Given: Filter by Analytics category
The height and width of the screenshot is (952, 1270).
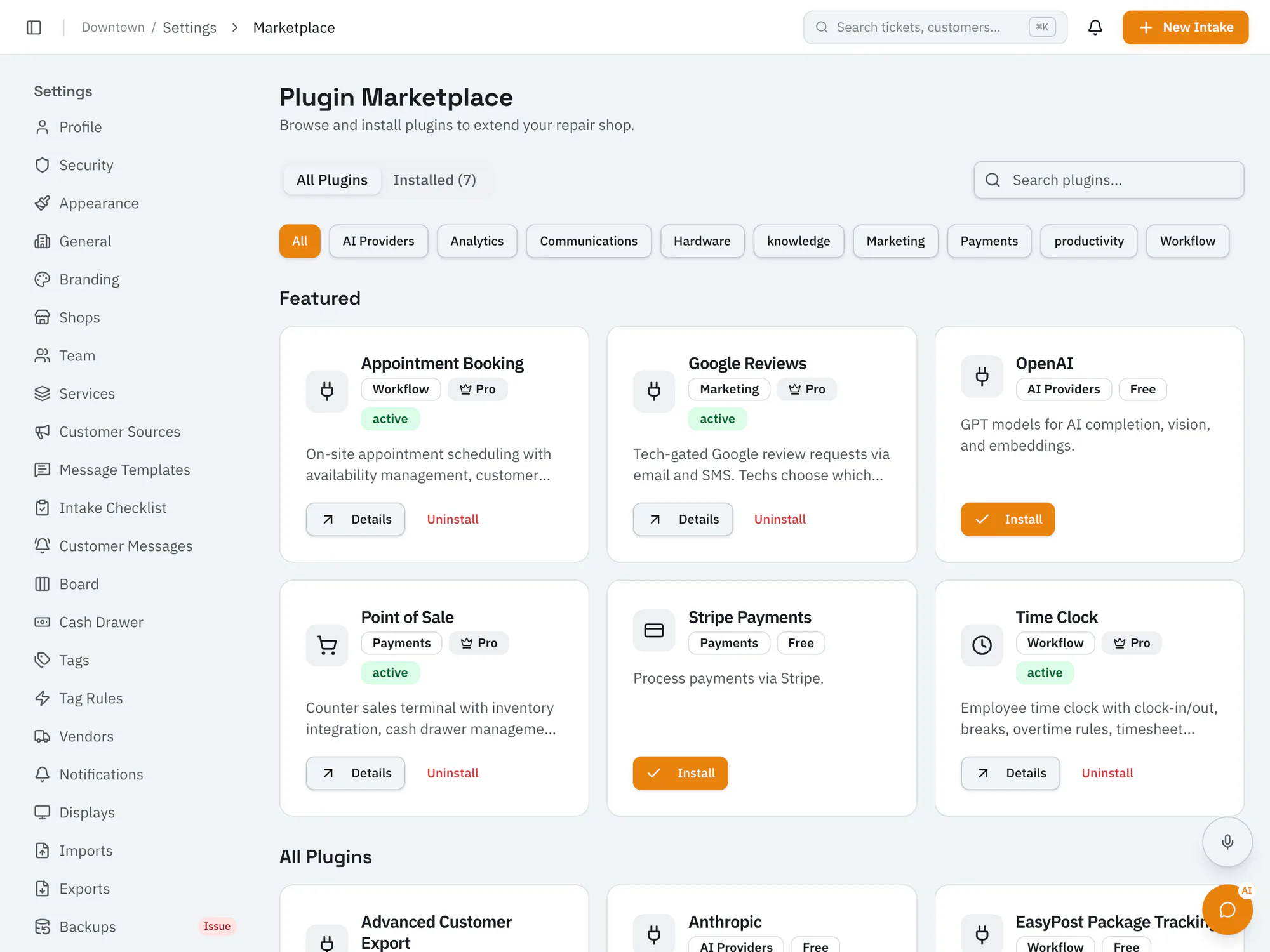Looking at the screenshot, I should click(477, 241).
